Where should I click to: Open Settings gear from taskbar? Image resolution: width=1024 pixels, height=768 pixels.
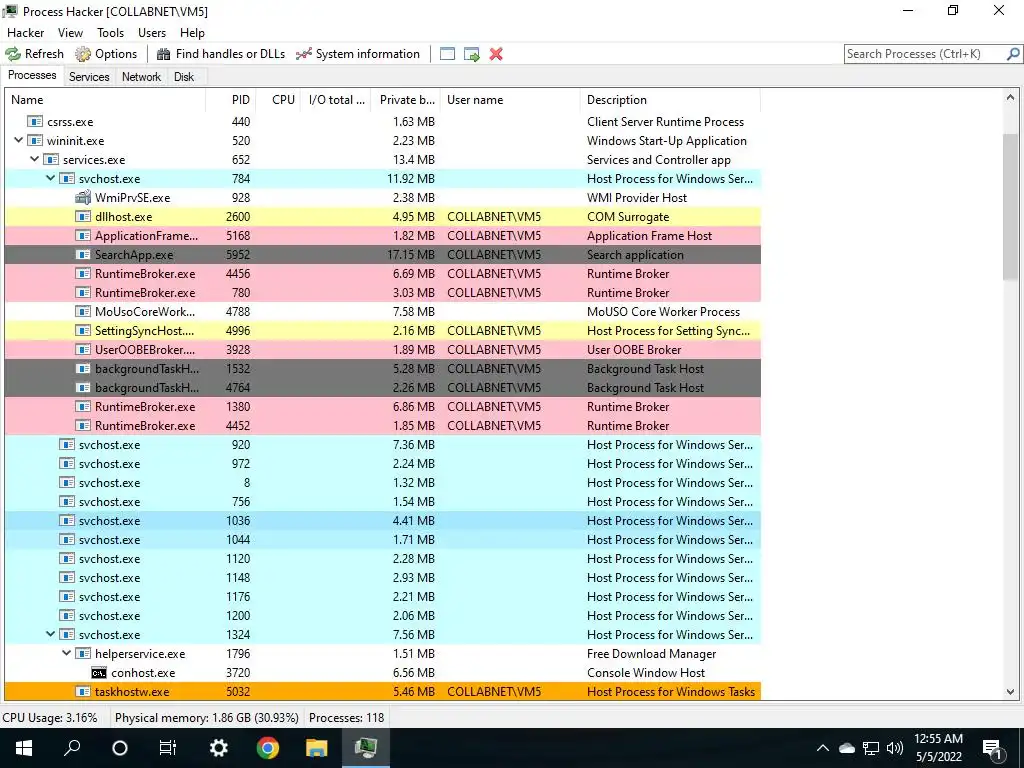[218, 748]
